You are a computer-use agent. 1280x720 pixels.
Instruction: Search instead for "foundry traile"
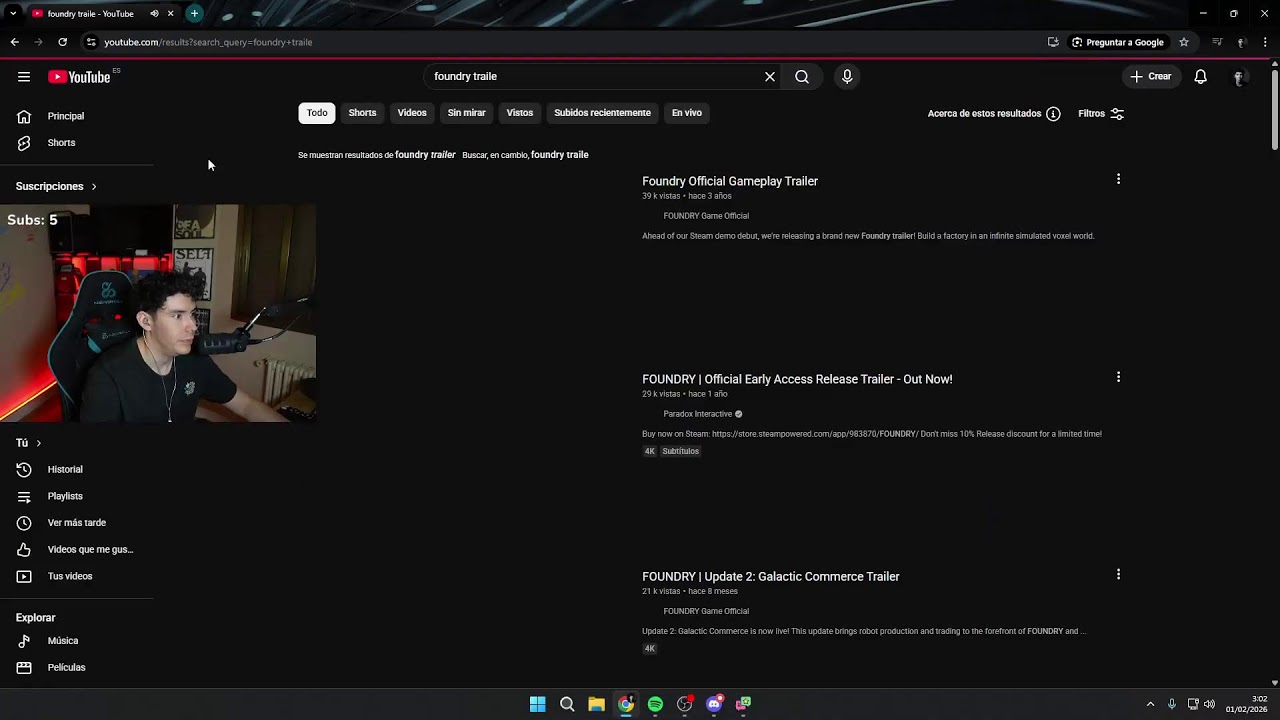coord(559,155)
